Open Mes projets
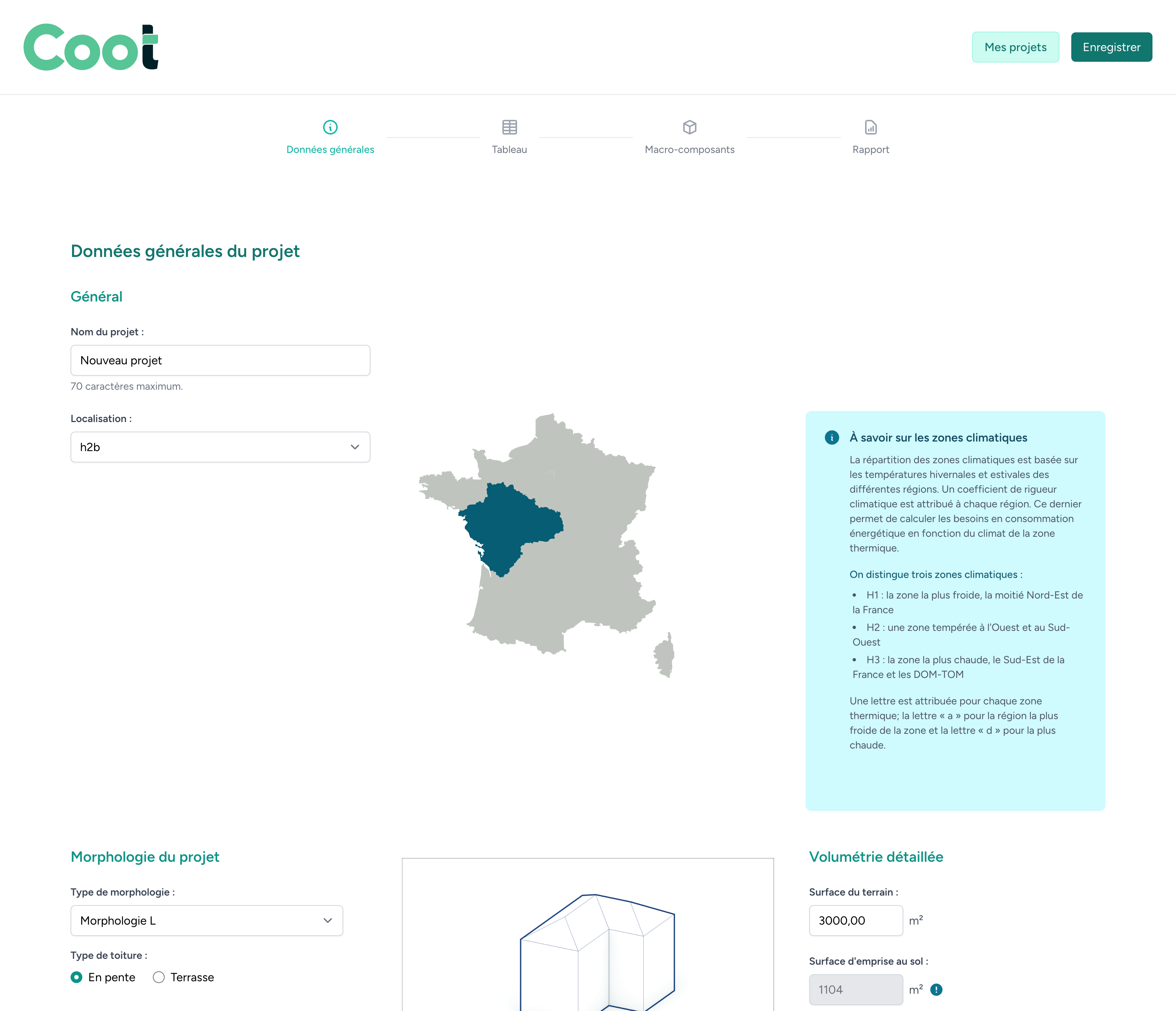This screenshot has width=1176, height=1011. click(1015, 47)
